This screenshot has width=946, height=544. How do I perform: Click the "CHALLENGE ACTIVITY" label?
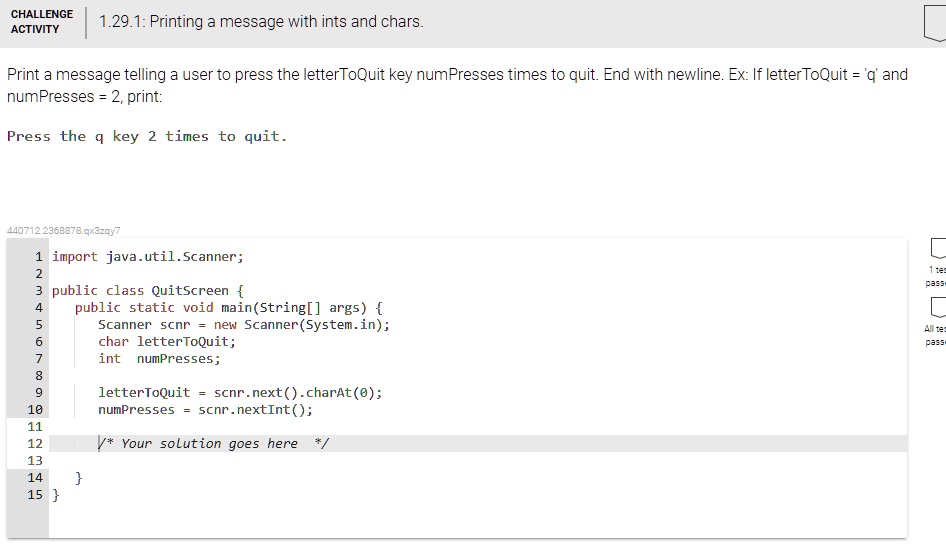tap(42, 21)
